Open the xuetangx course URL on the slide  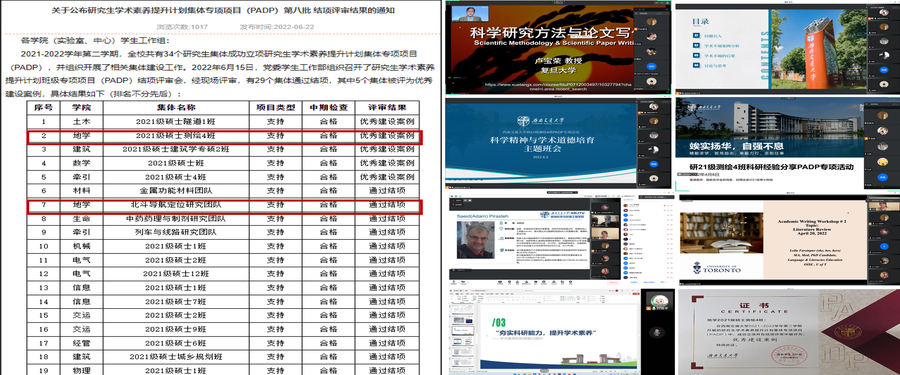558,87
